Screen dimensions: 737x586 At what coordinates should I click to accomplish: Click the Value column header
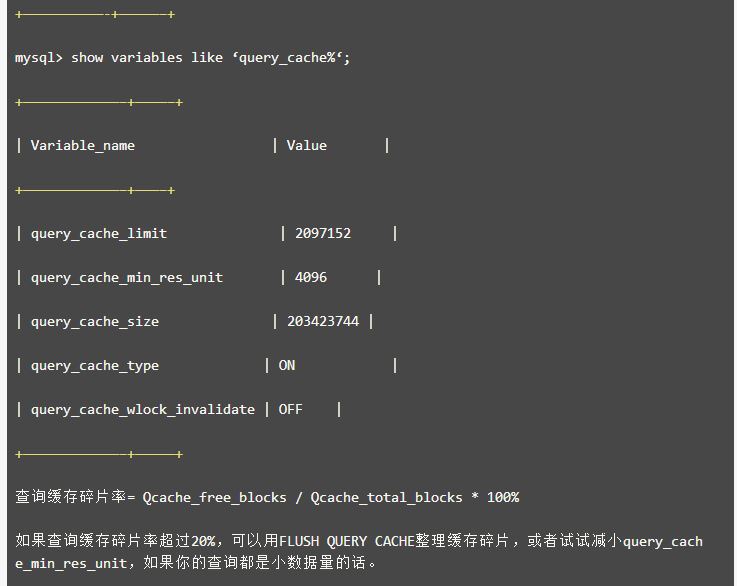pos(306,146)
